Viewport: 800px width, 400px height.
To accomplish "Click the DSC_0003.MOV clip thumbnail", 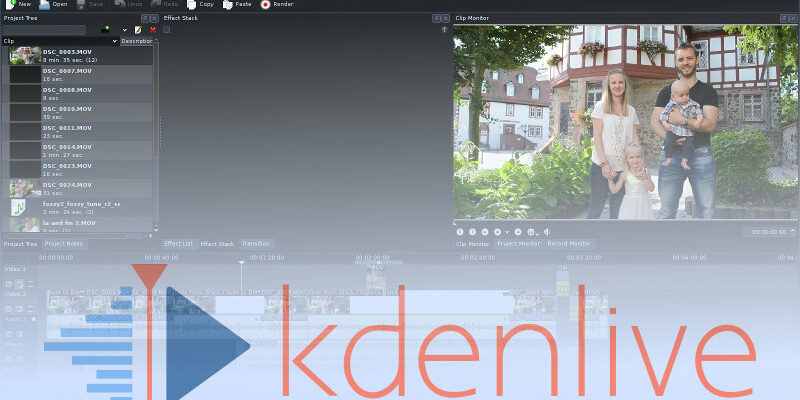I will click(x=25, y=56).
